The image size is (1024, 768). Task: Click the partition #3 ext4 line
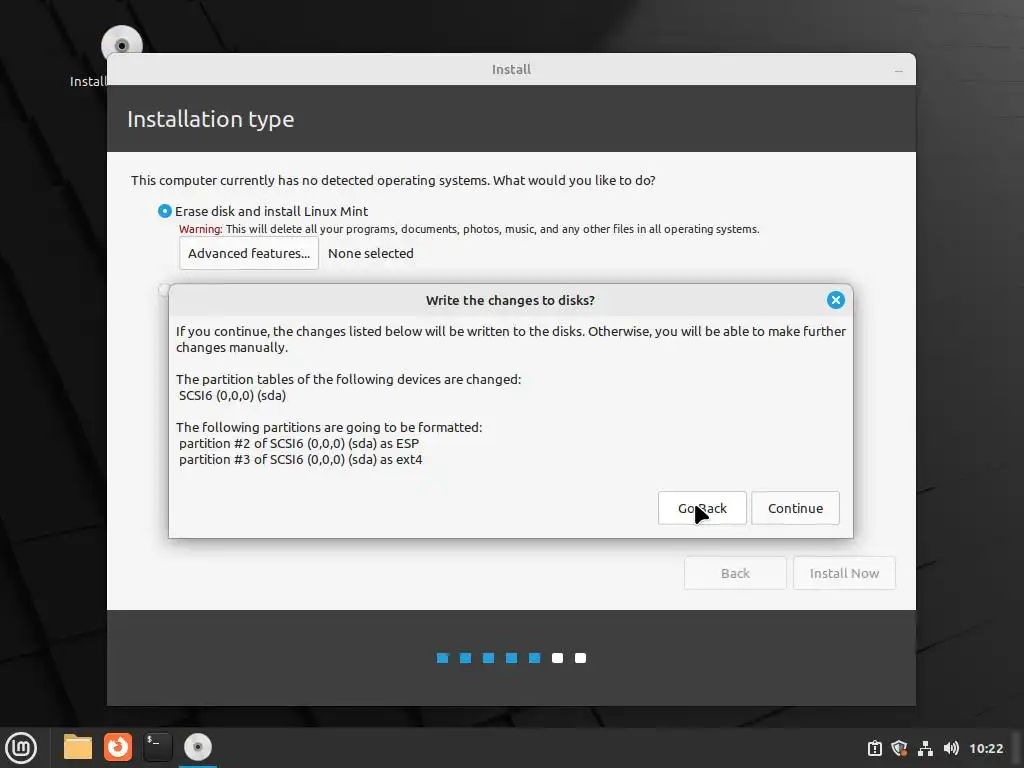[300, 460]
